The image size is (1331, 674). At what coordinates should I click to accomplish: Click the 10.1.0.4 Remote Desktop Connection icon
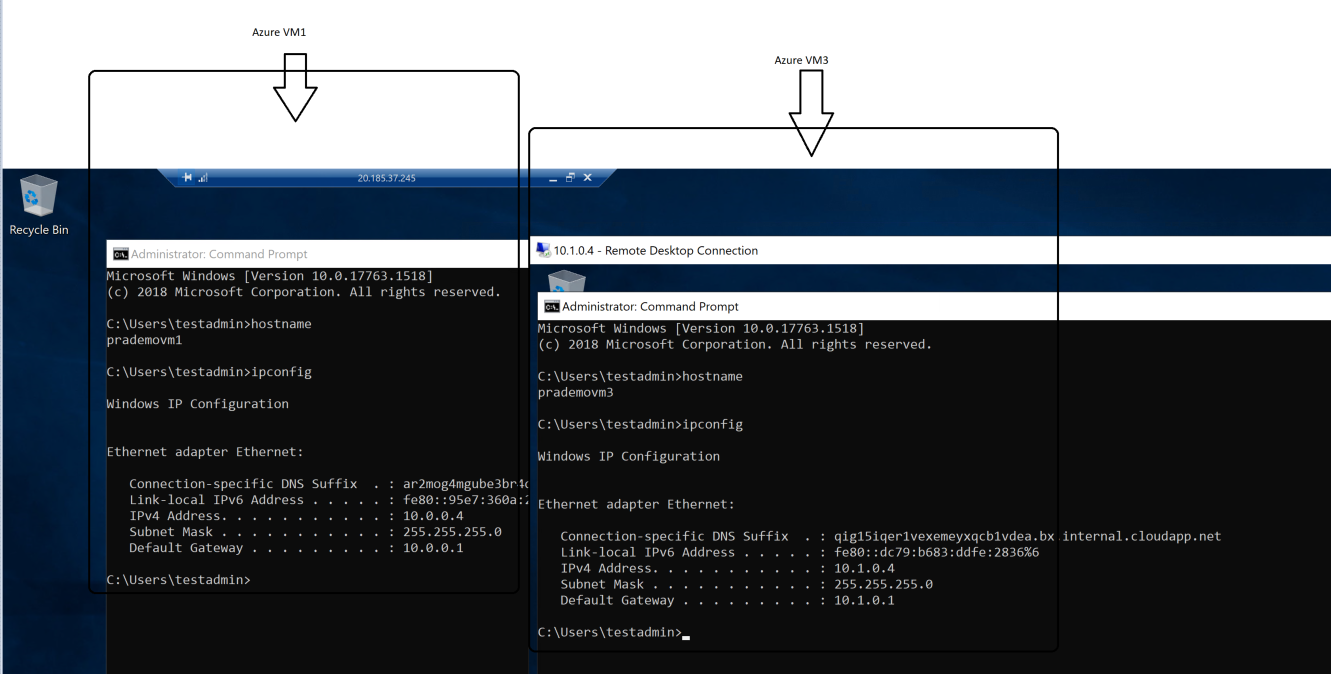pos(543,250)
